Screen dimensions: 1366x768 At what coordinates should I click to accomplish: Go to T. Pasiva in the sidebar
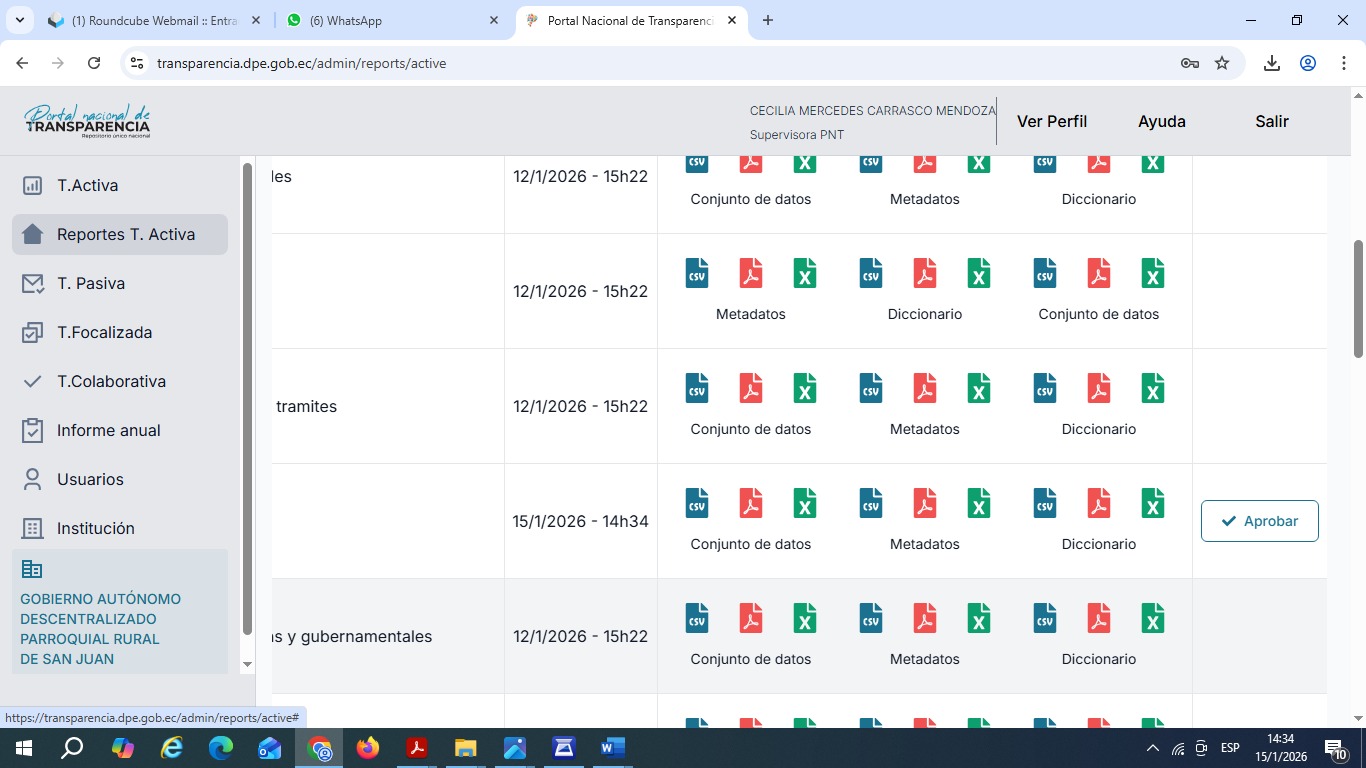(x=91, y=283)
